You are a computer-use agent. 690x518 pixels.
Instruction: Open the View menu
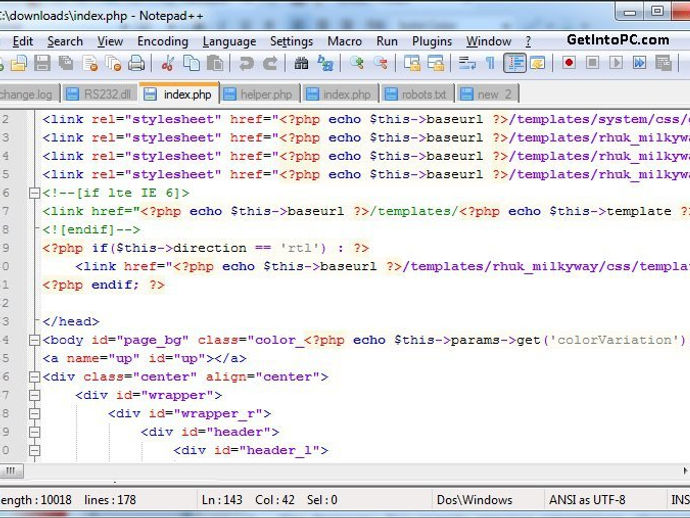[110, 41]
